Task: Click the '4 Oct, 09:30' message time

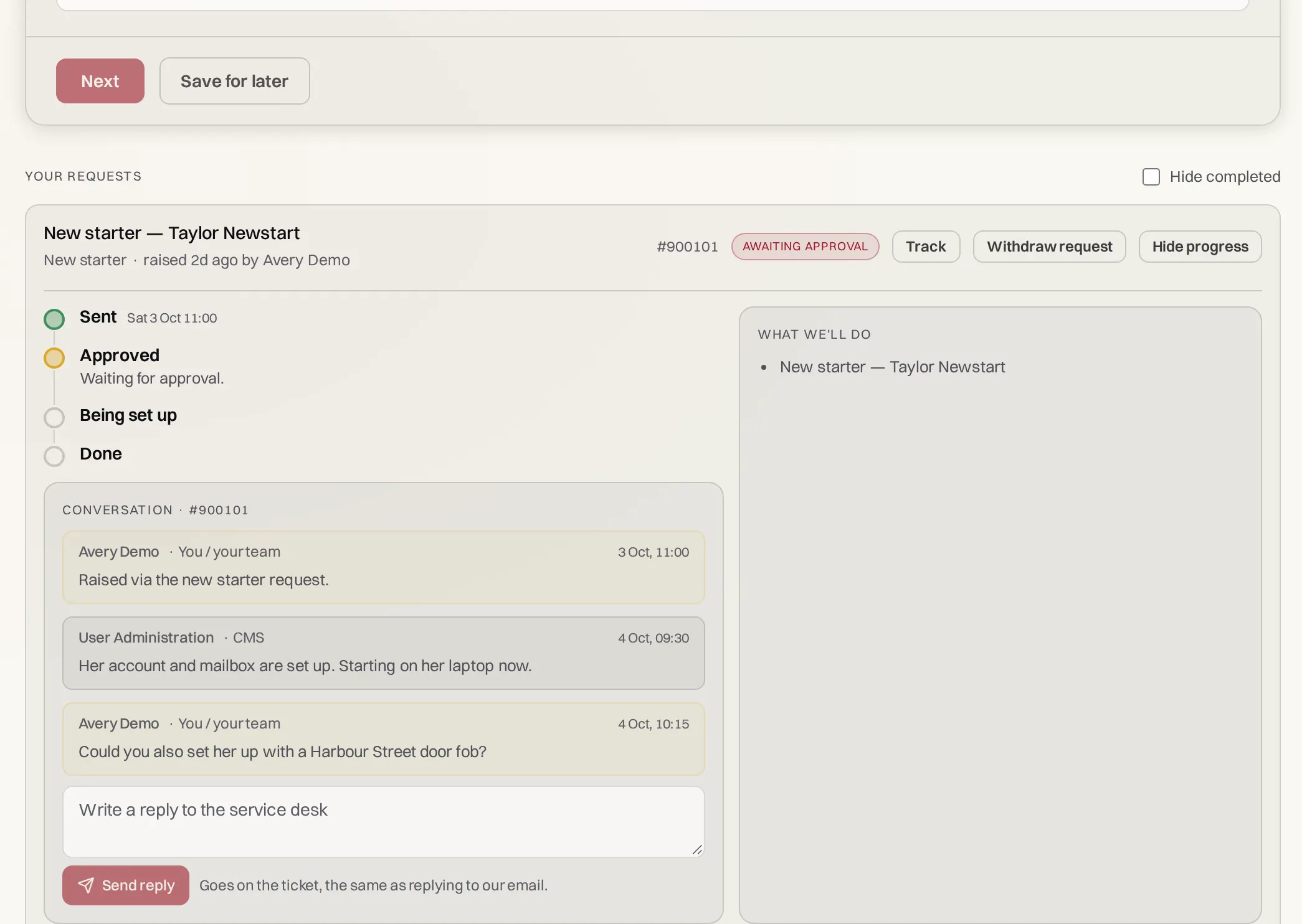Action: point(653,638)
